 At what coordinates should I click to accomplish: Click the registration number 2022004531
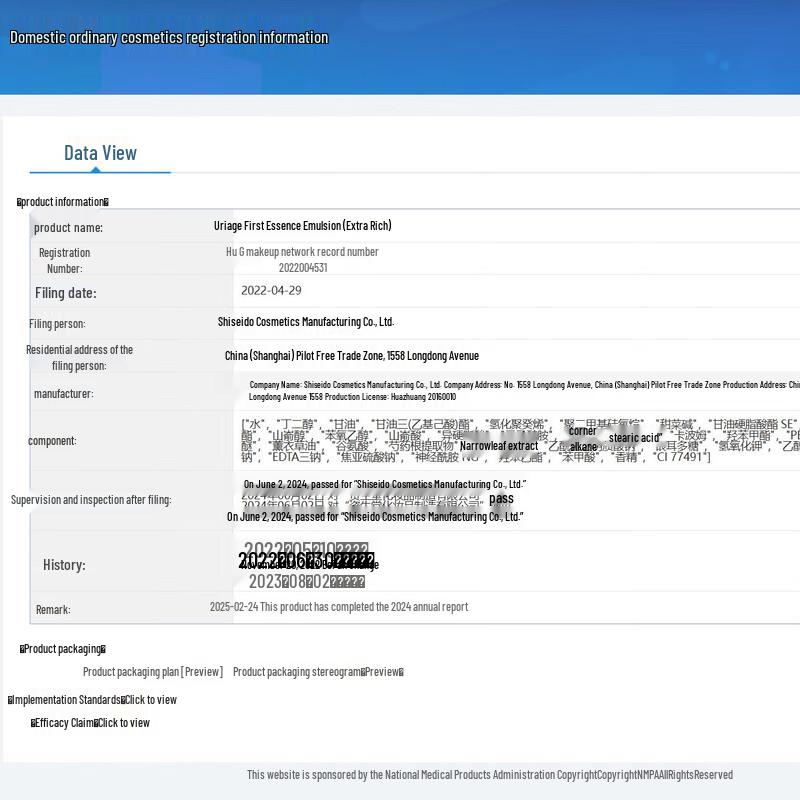302,268
